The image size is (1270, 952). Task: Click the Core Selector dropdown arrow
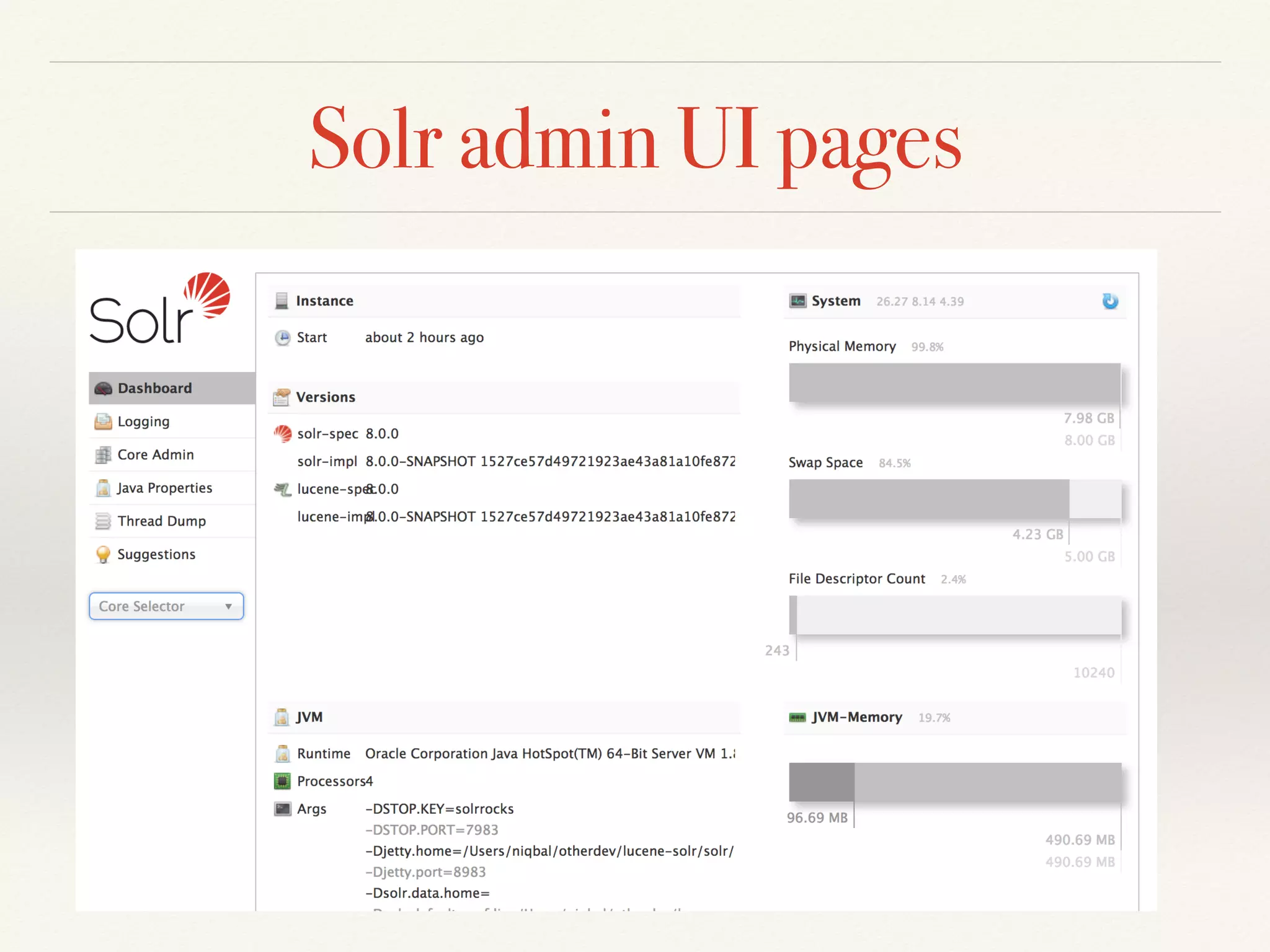(x=228, y=607)
